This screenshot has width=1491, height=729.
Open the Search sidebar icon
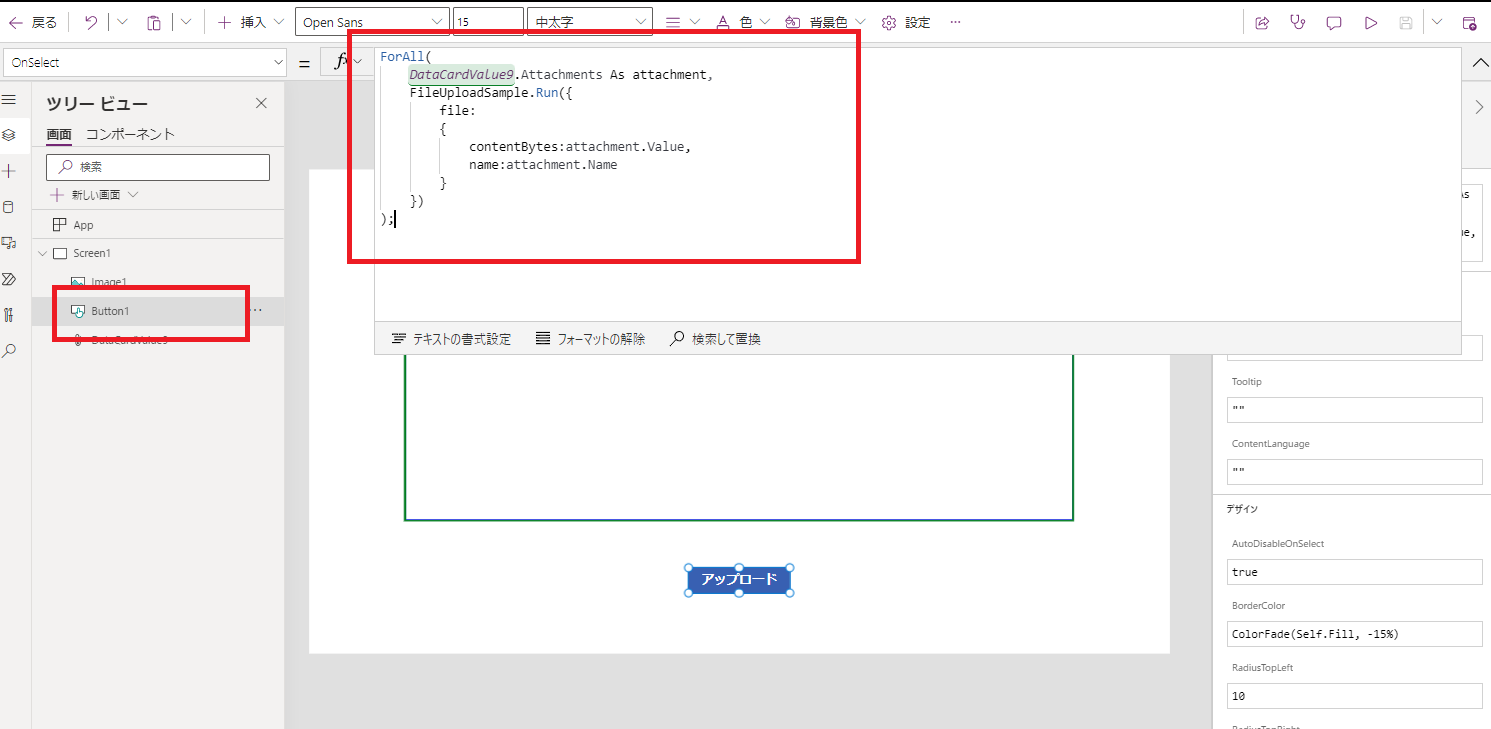click(x=10, y=350)
